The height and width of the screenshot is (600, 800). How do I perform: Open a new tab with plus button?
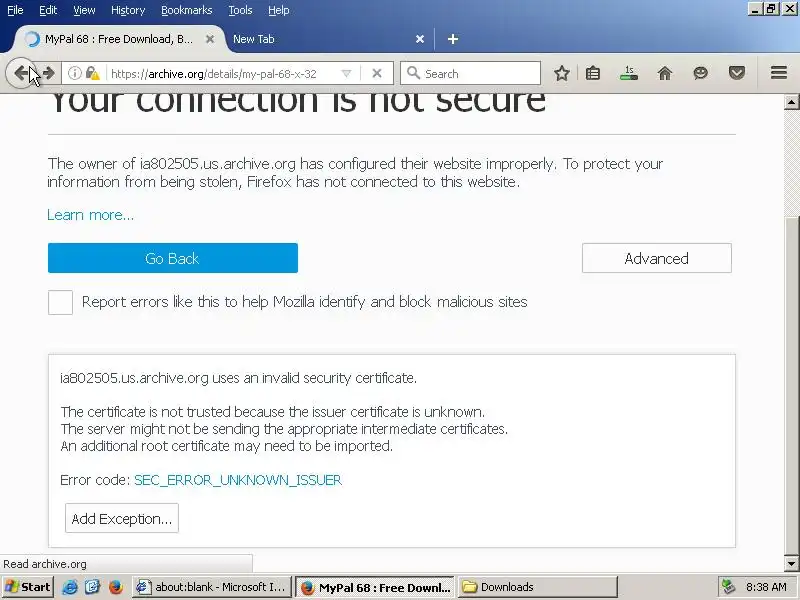[453, 39]
